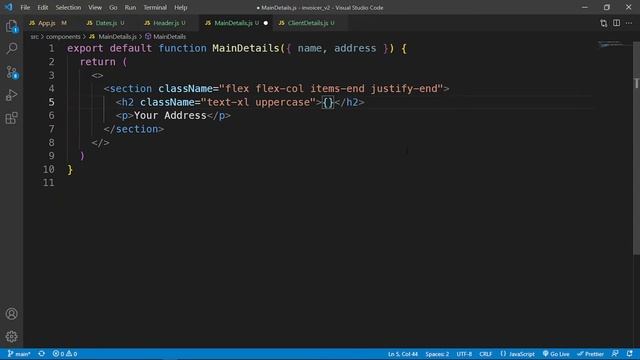Open the Selection menu
Viewport: 640px width, 360px height.
coord(68,7)
